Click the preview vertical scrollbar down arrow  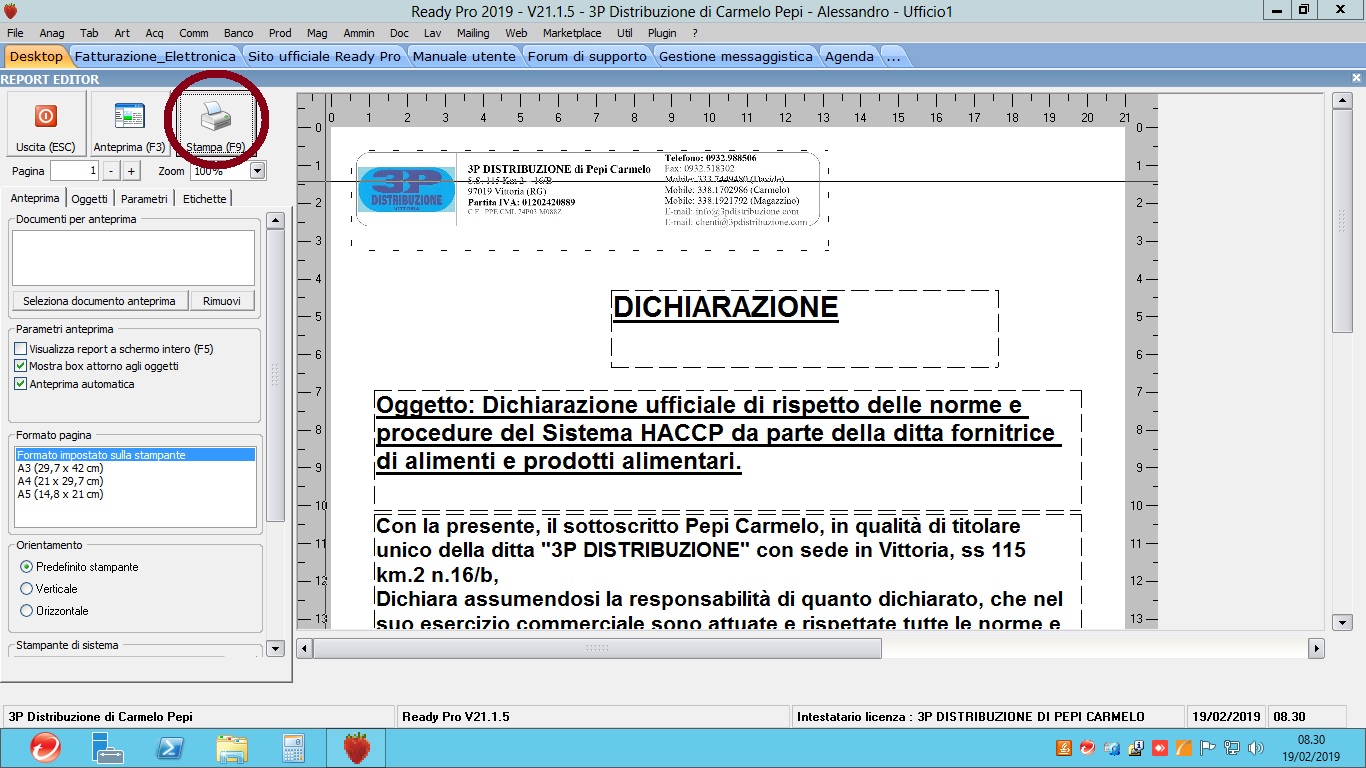[x=1343, y=623]
